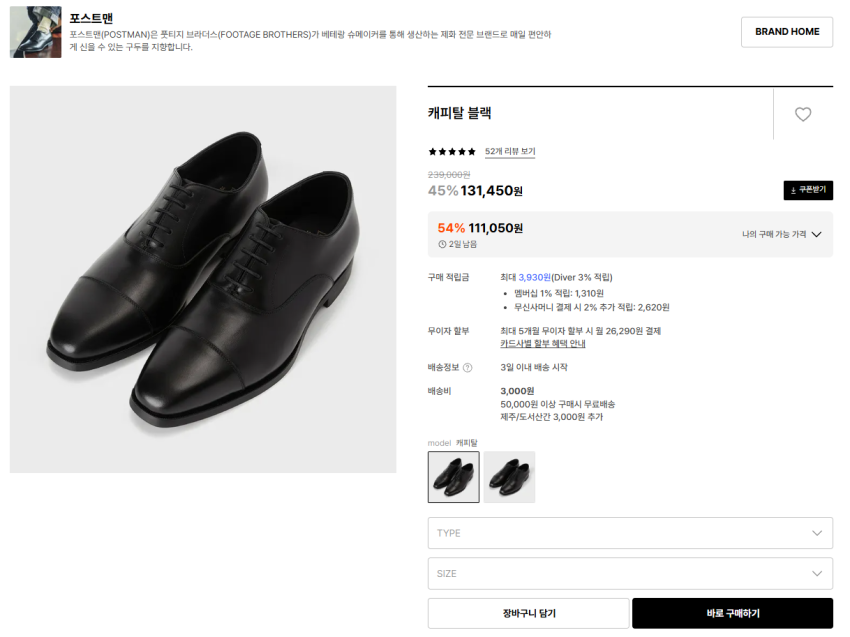Select the first 캐피탈 model thumbnail
Image resolution: width=850 pixels, height=637 pixels.
tap(453, 477)
